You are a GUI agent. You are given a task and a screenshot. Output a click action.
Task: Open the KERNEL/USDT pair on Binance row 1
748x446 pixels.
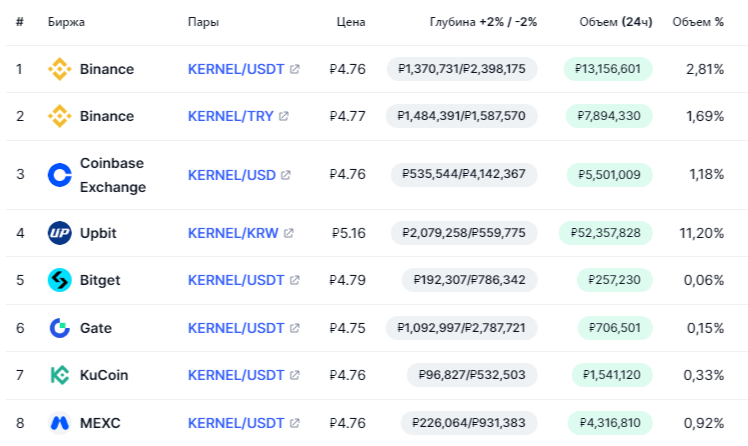236,69
